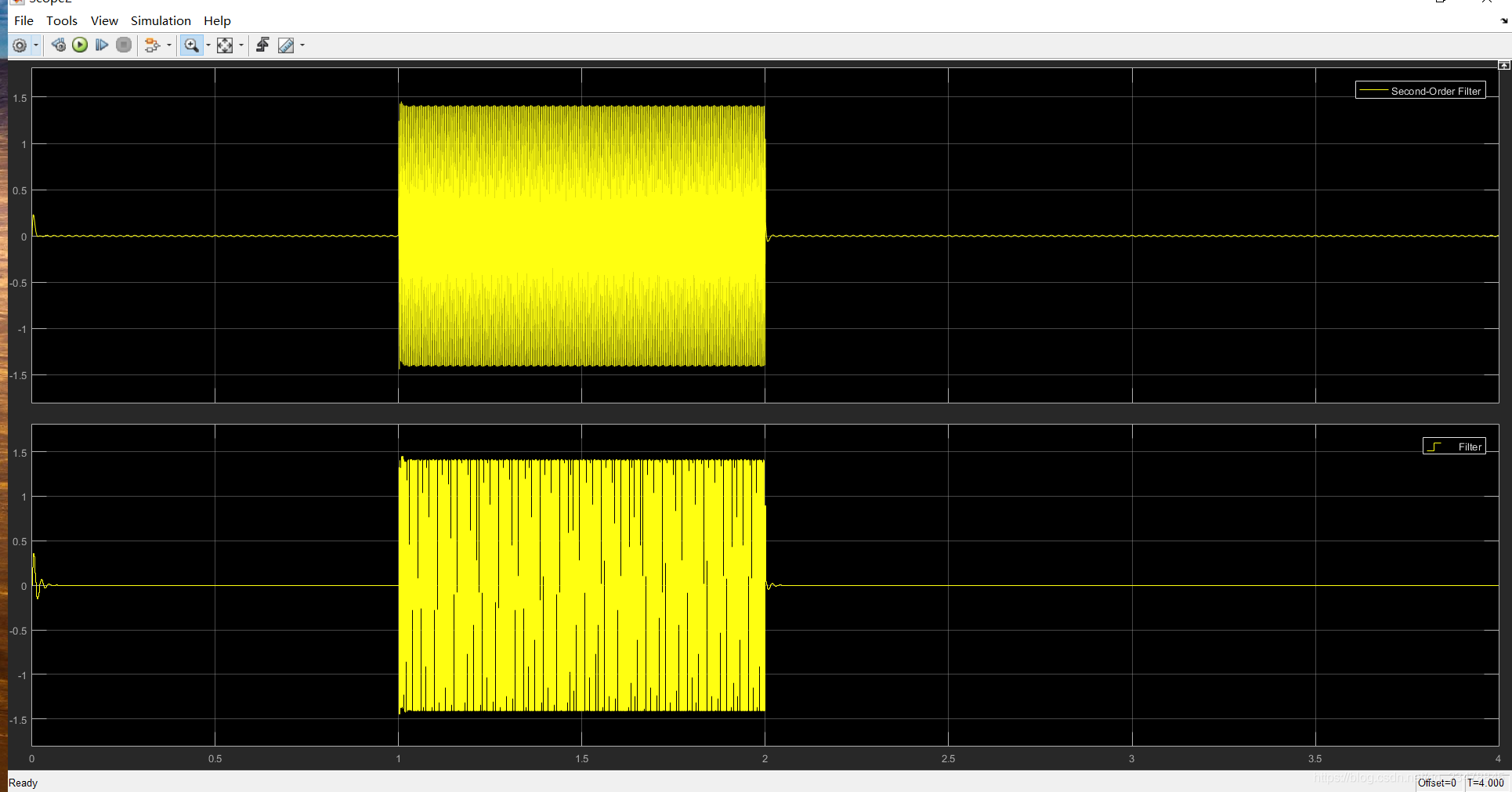Viewport: 1512px width, 792px height.
Task: Open the Help menu
Action: 217,20
